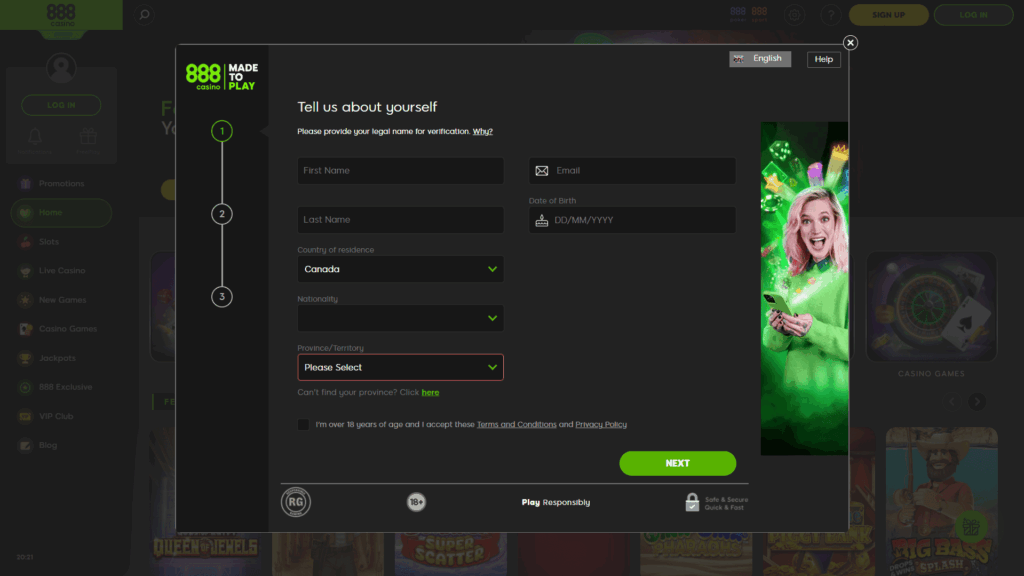Click the NEXT button
The width and height of the screenshot is (1024, 576).
tap(677, 463)
